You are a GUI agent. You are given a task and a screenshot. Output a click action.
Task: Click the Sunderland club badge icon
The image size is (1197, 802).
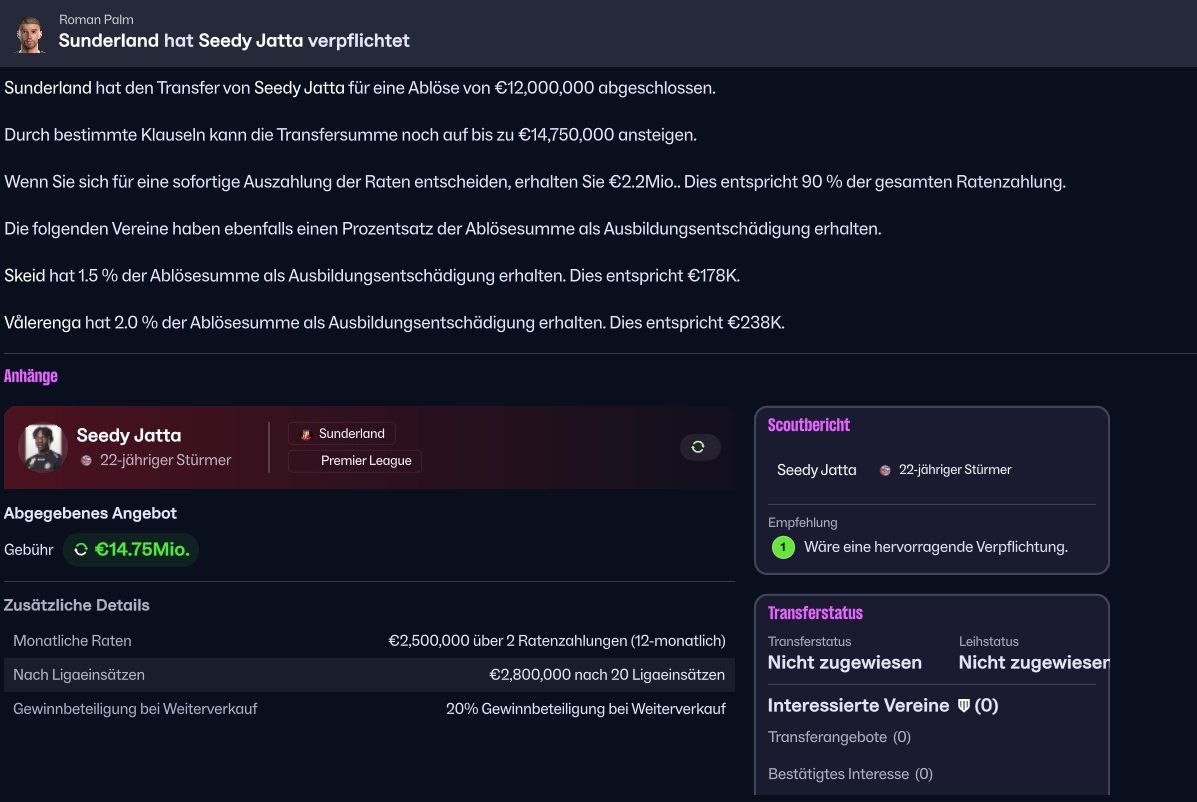[306, 434]
